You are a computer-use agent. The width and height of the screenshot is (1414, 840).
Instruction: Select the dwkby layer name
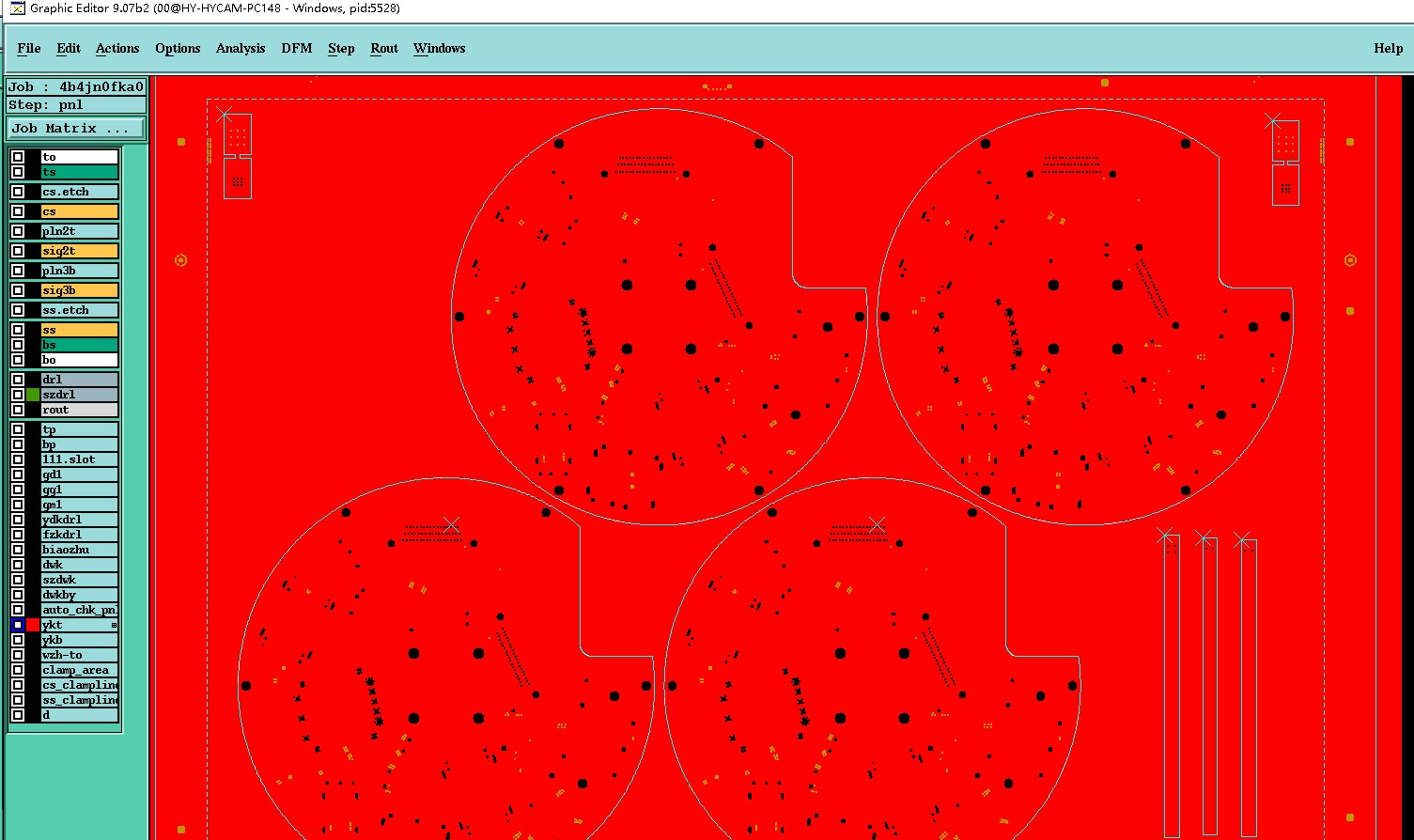click(80, 595)
